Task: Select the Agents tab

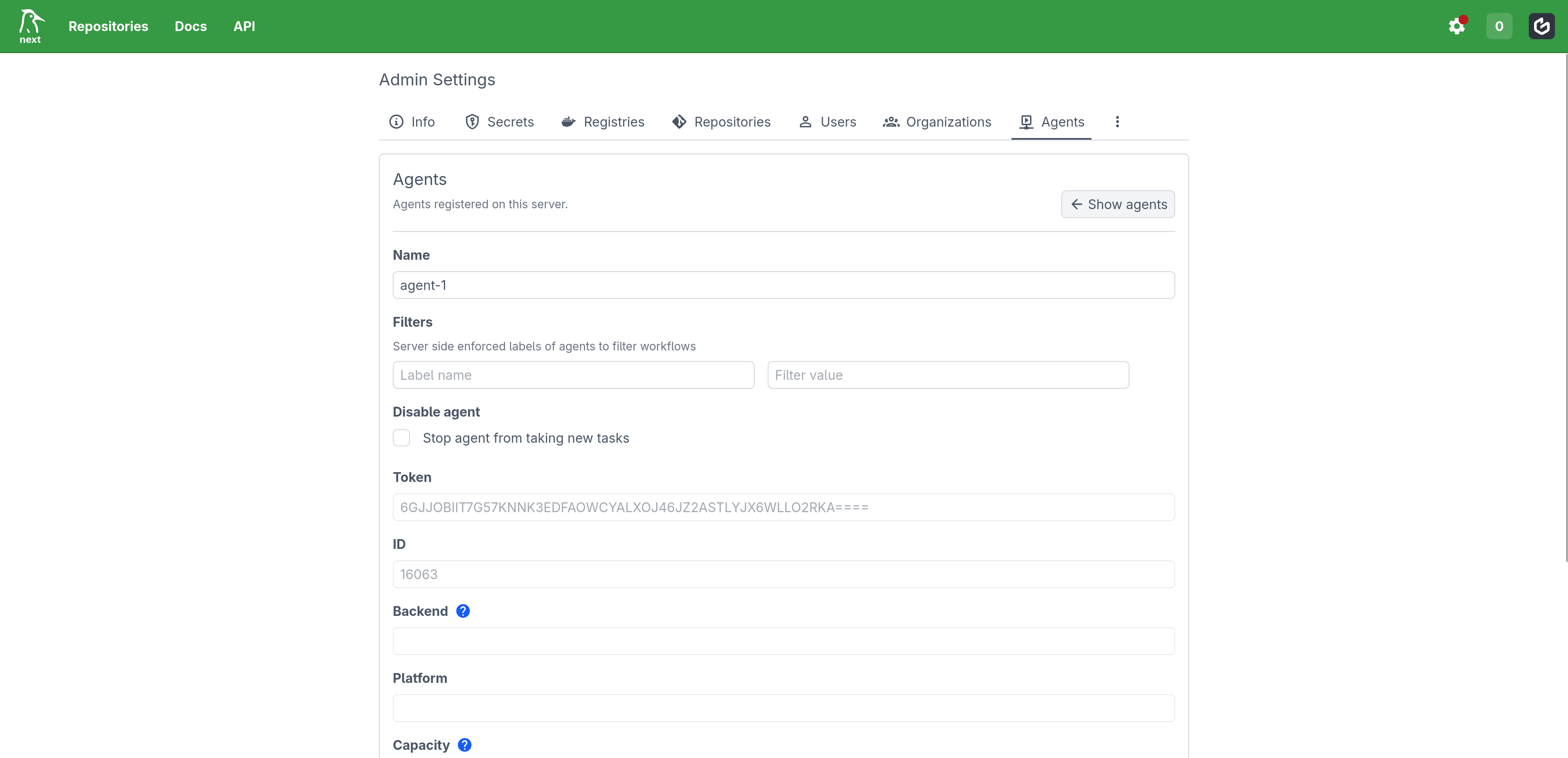Action: (1052, 122)
